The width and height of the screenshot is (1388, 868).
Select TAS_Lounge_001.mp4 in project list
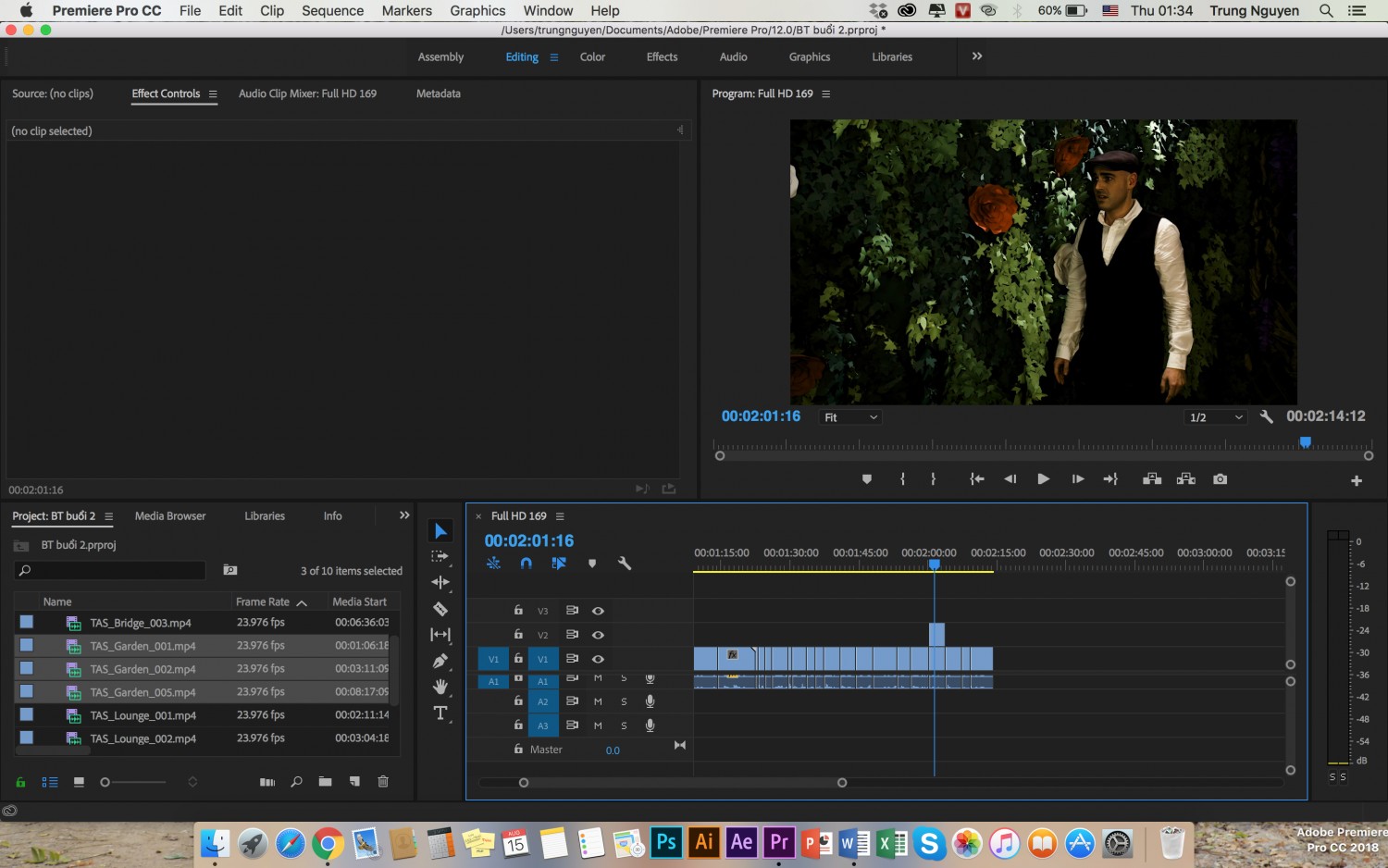pos(143,715)
